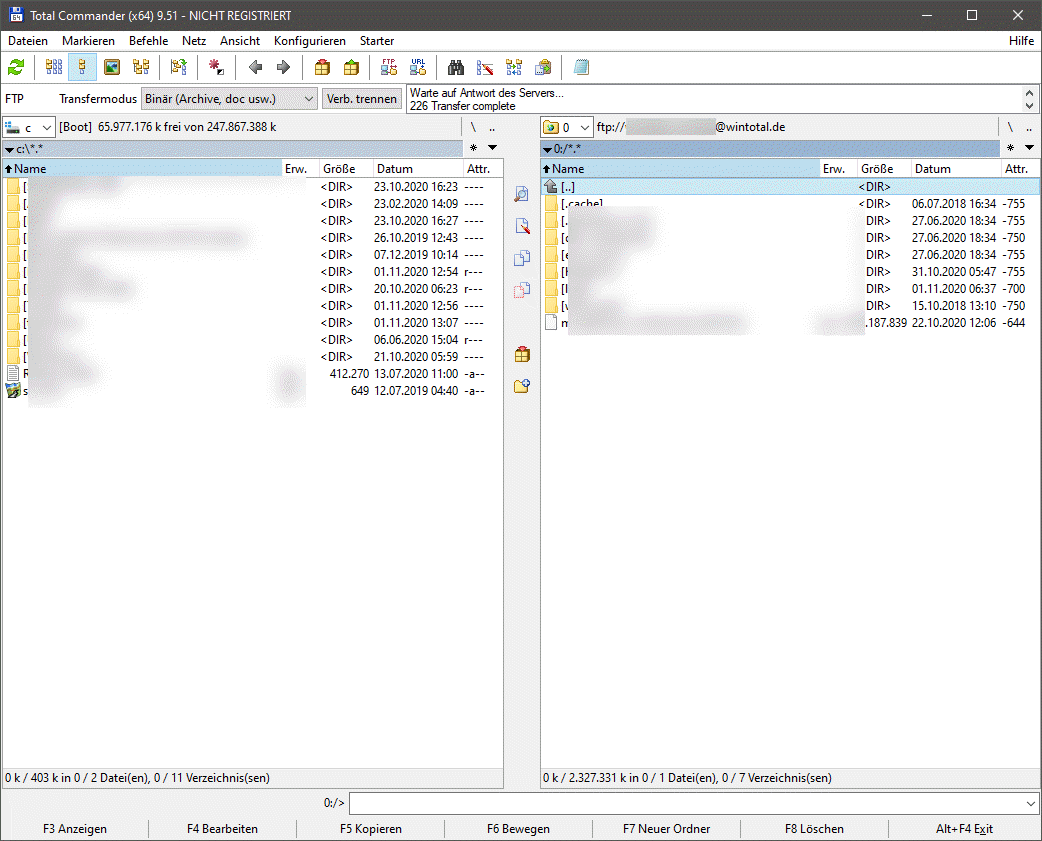The height and width of the screenshot is (841, 1042).
Task: Sort right panel by Attr. column
Action: point(1019,169)
